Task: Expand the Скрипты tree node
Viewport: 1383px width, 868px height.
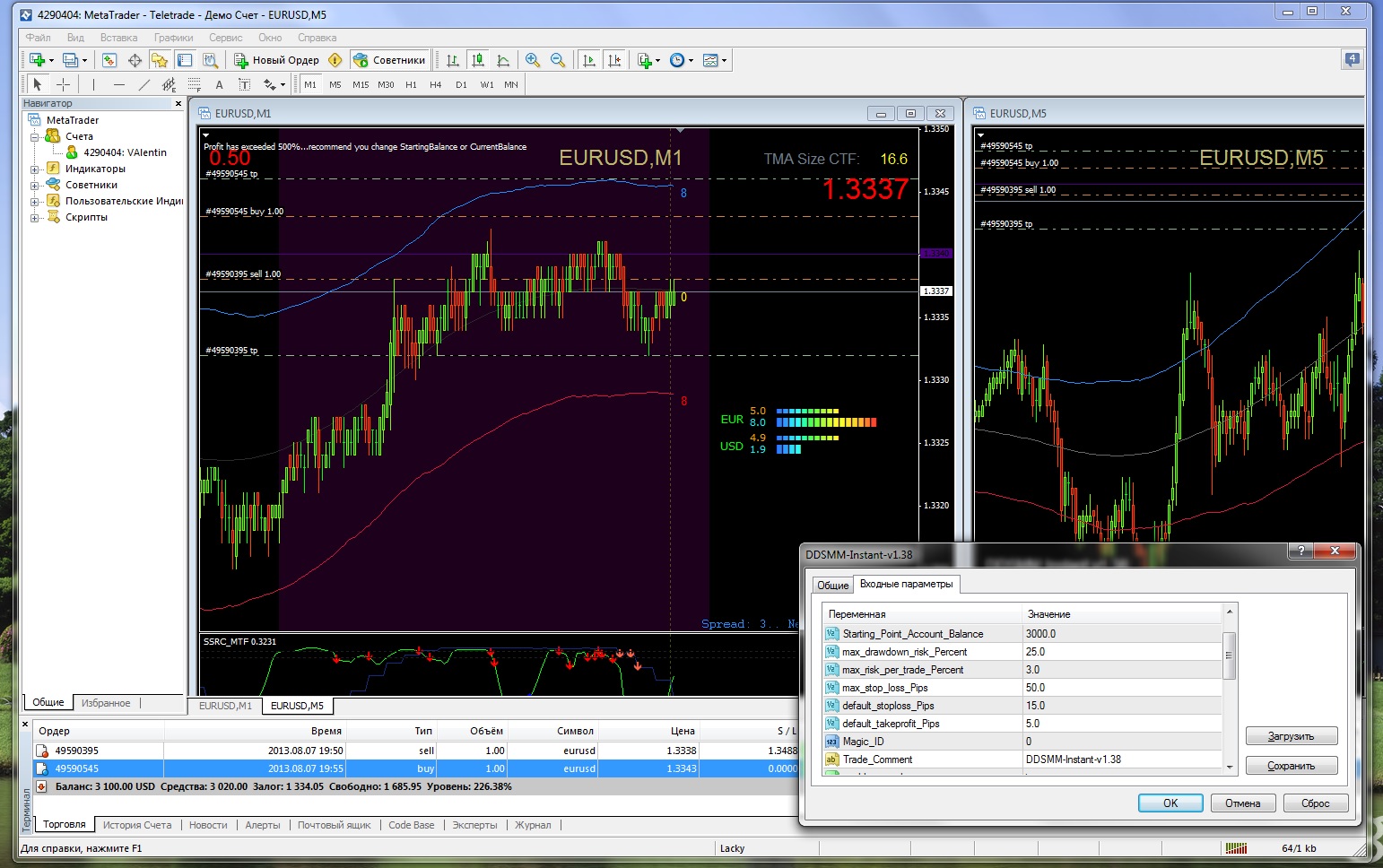Action: [34, 217]
